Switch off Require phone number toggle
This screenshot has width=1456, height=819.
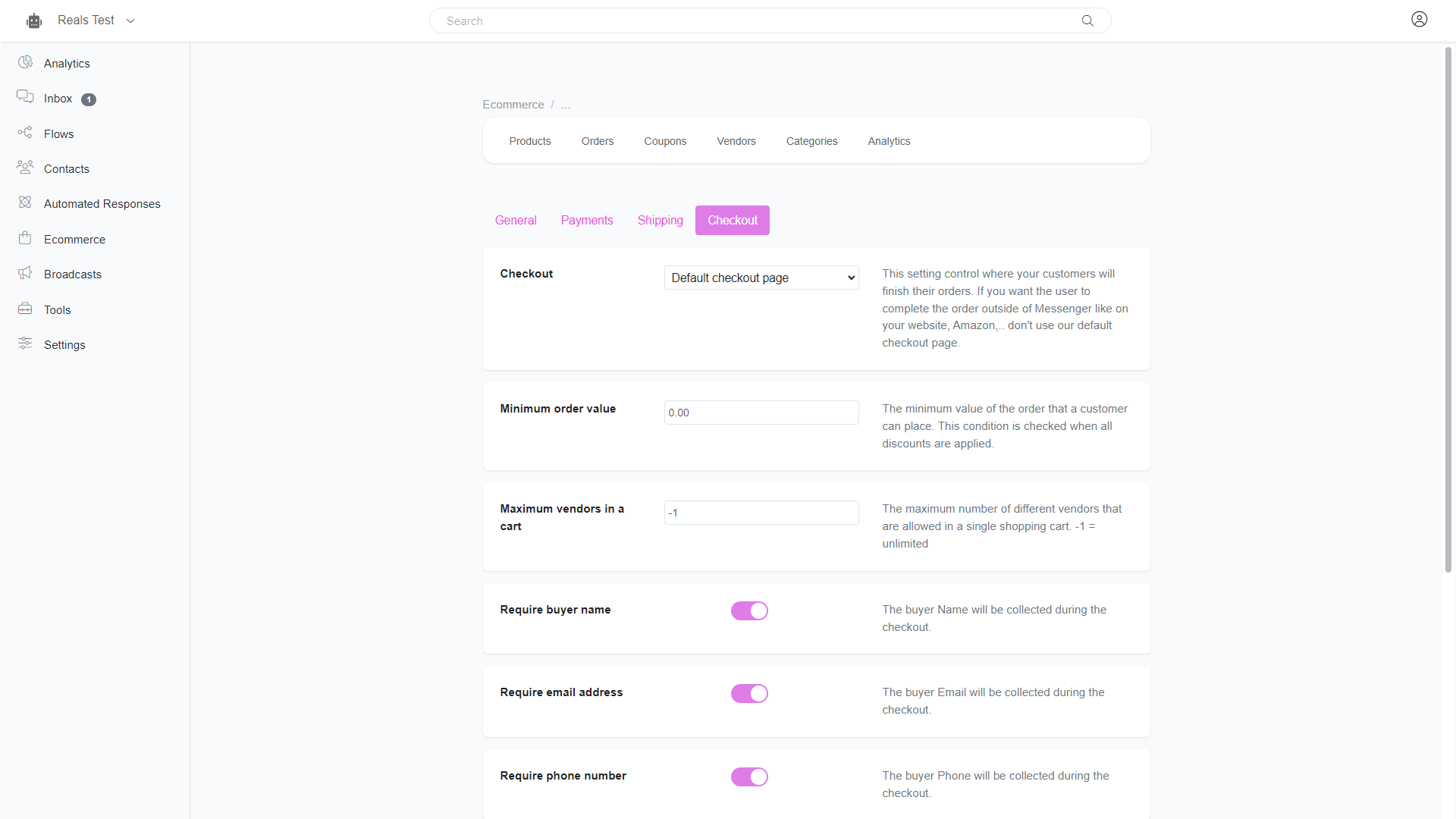pyautogui.click(x=749, y=777)
